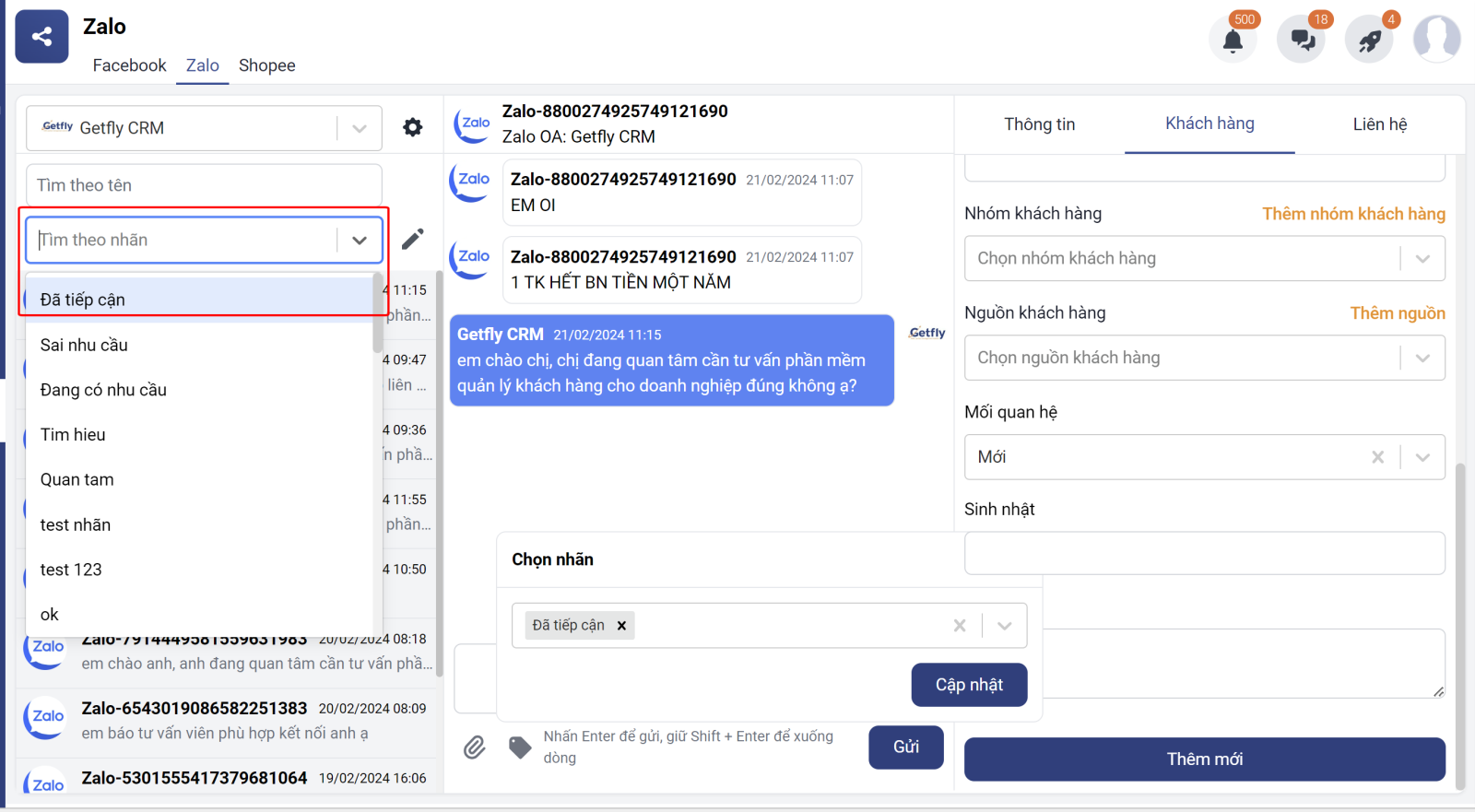Choose test nhãn label option

(x=200, y=524)
